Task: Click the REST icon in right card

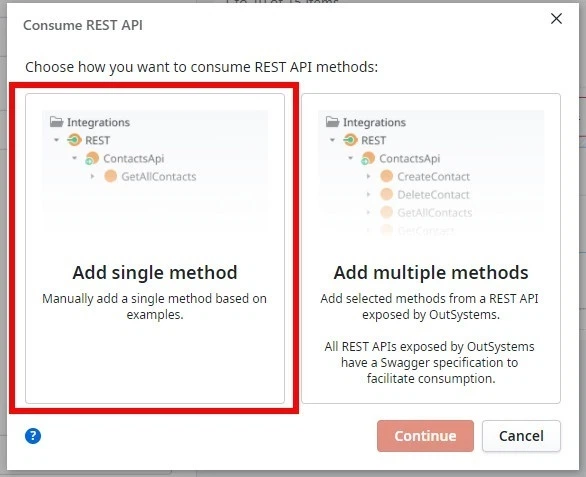Action: (350, 140)
